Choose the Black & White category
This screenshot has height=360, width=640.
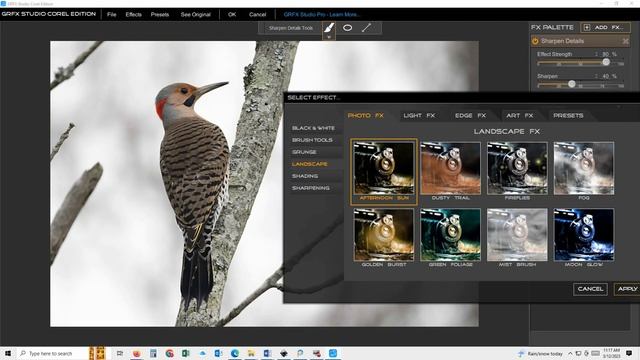pyautogui.click(x=313, y=128)
